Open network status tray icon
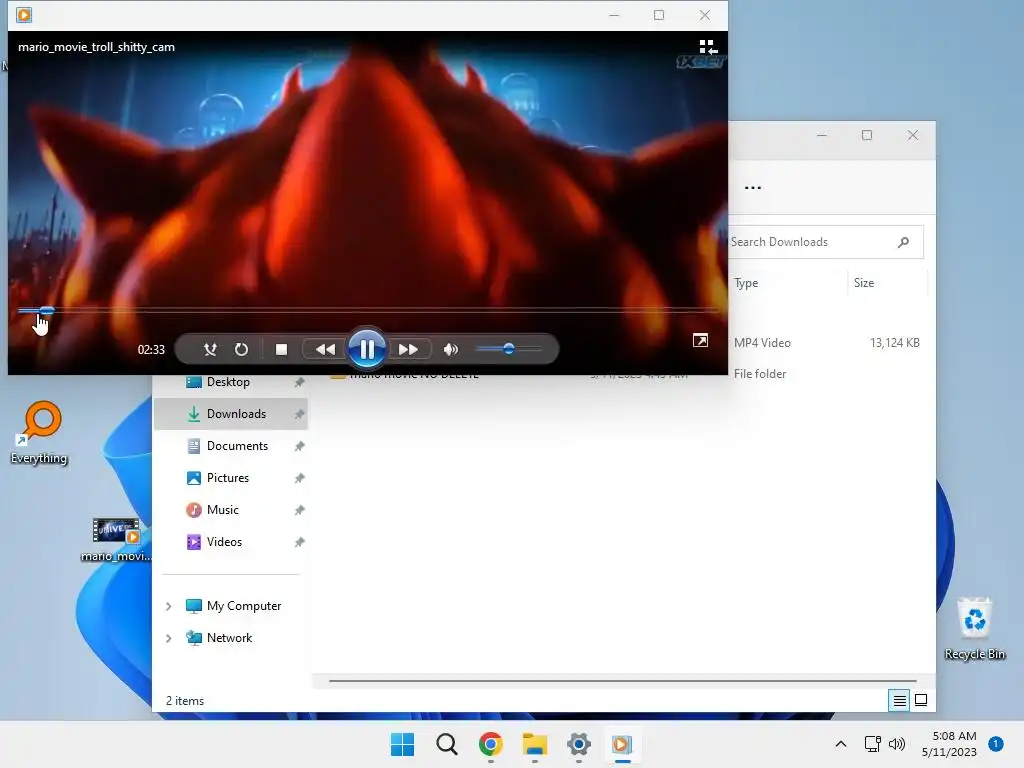The image size is (1024, 768). pos(872,744)
